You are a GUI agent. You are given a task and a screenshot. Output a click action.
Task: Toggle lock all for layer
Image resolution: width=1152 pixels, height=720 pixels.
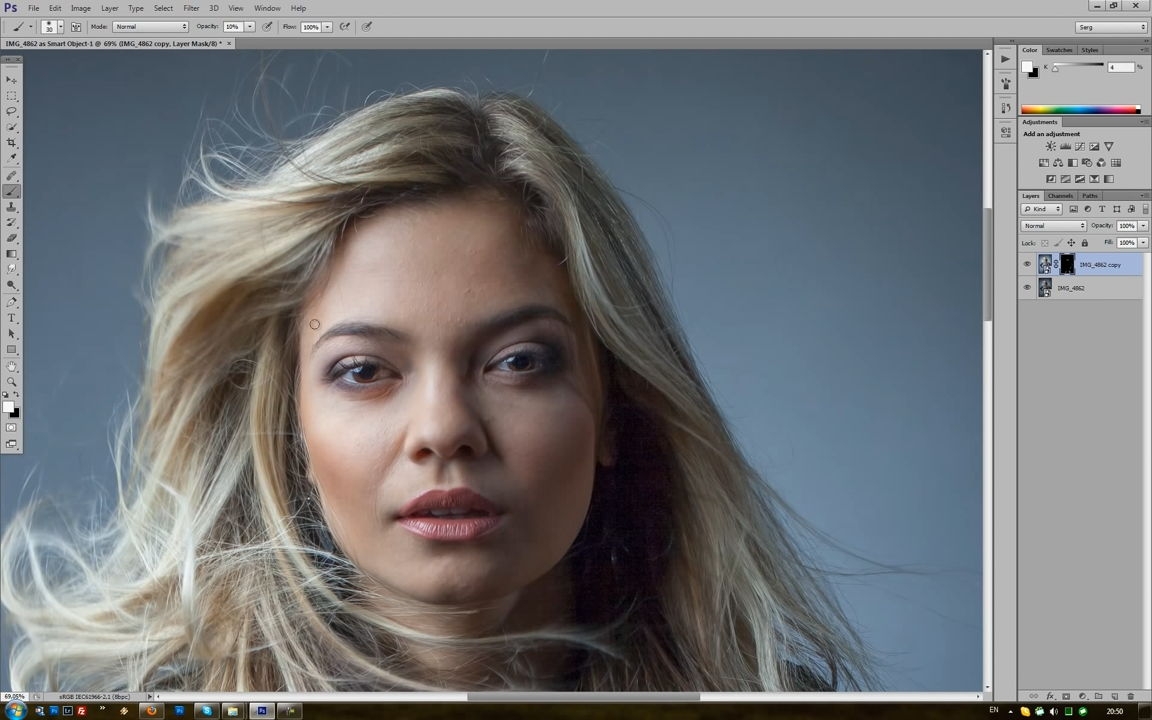(1084, 242)
